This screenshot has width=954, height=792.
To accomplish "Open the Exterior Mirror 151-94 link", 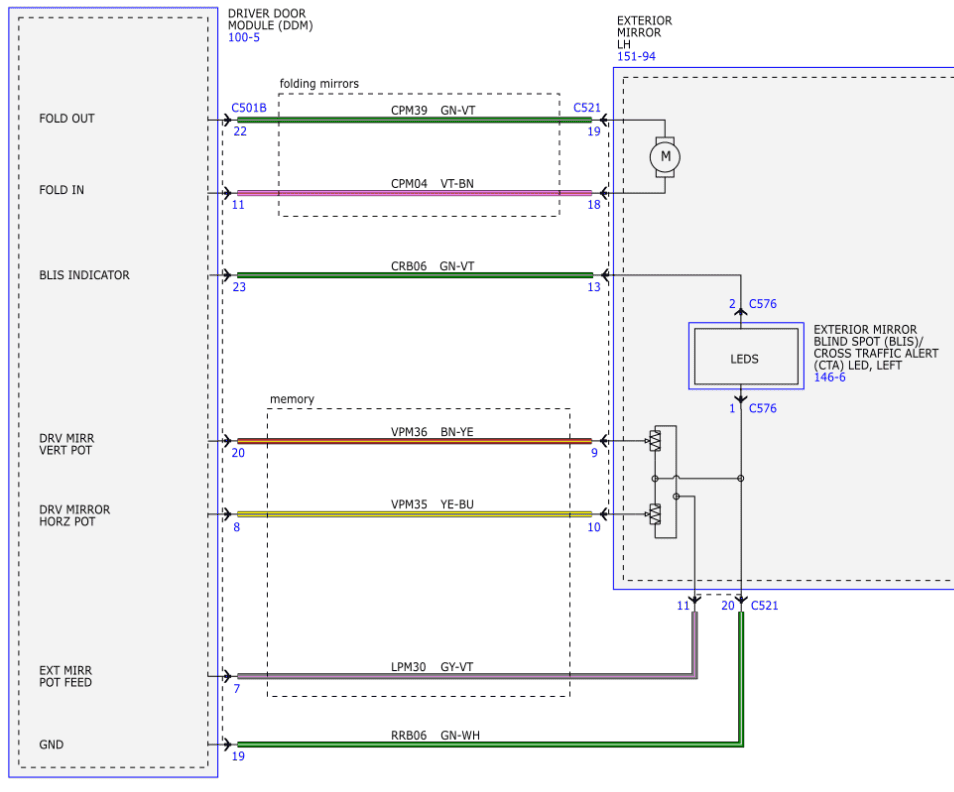I will click(x=636, y=57).
